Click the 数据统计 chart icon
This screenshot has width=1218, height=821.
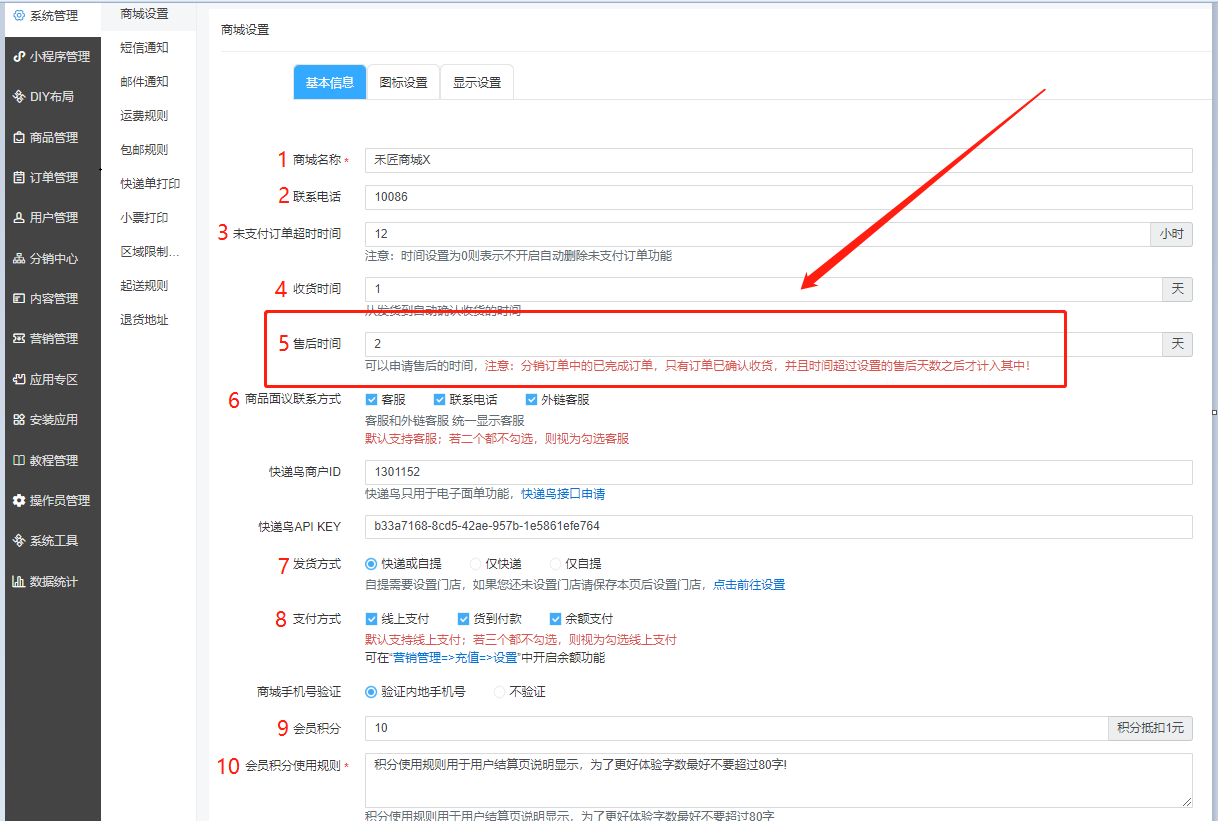[18, 582]
